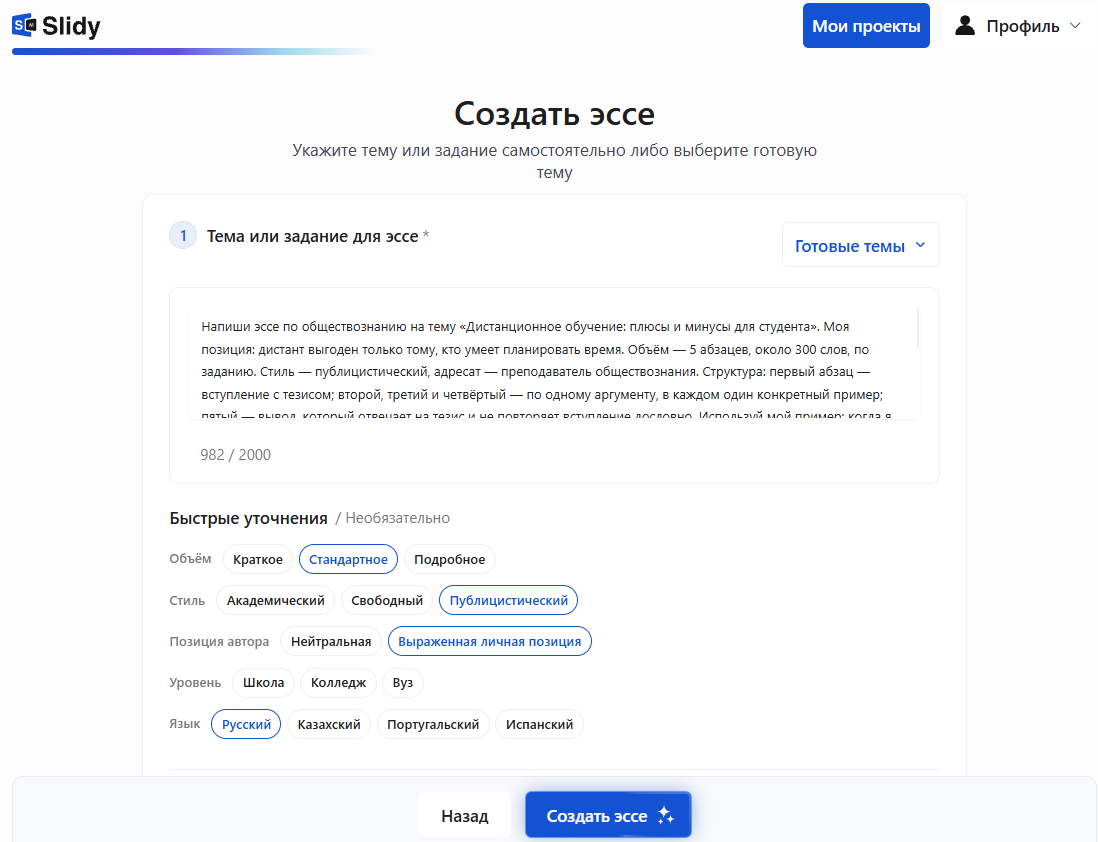Select the Школа level
The width and height of the screenshot is (1098, 842).
(263, 683)
